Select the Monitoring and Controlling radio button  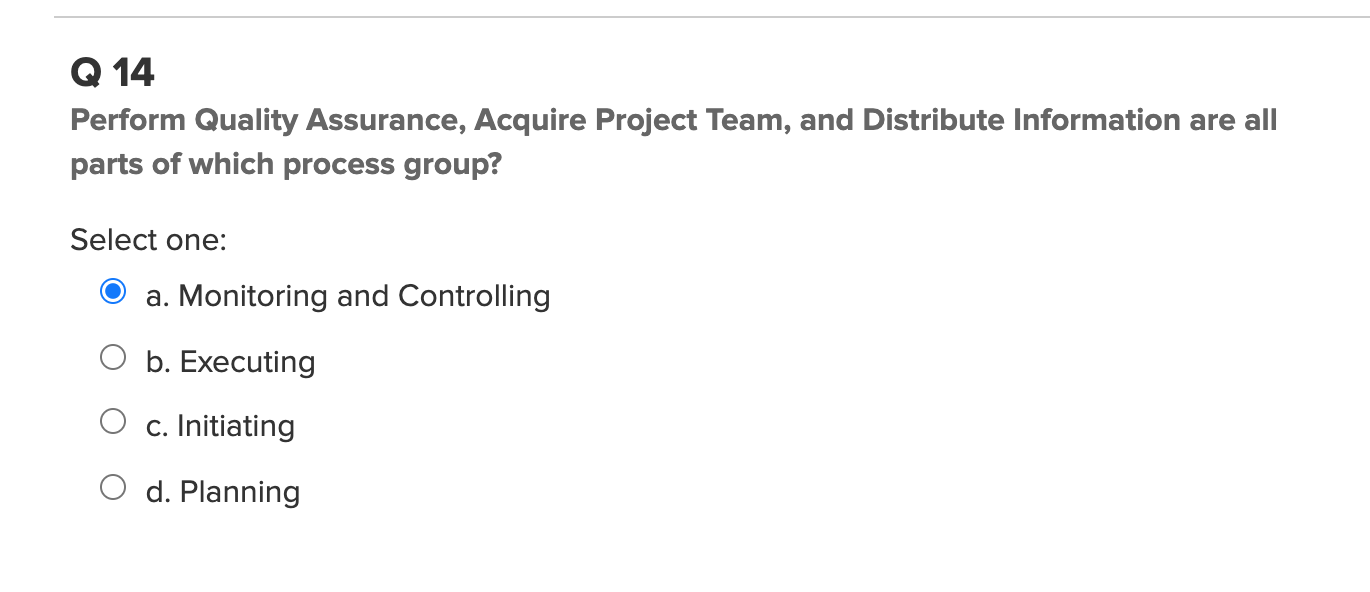point(113,291)
